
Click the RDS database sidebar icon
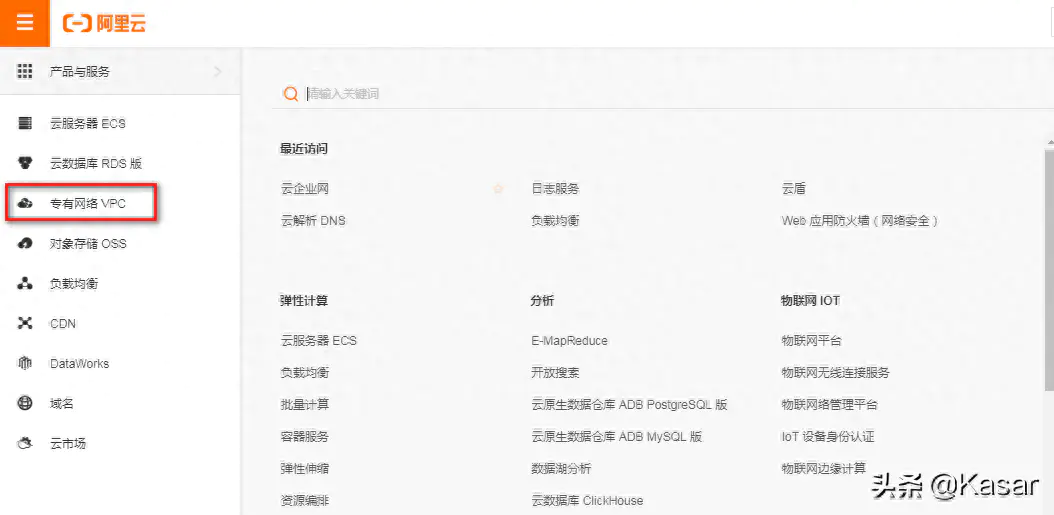pyautogui.click(x=26, y=163)
